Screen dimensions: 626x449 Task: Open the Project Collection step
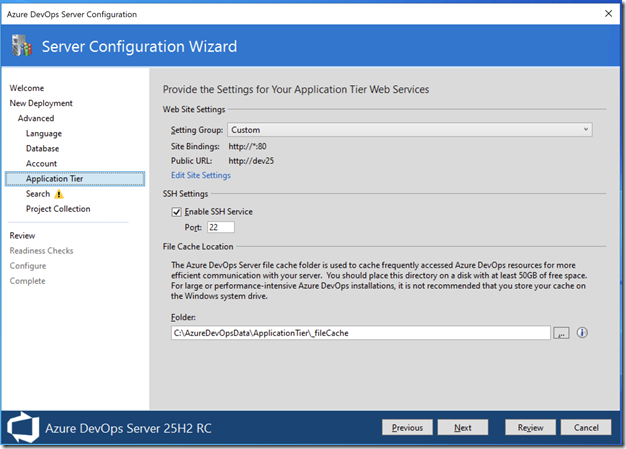pyautogui.click(x=58, y=209)
